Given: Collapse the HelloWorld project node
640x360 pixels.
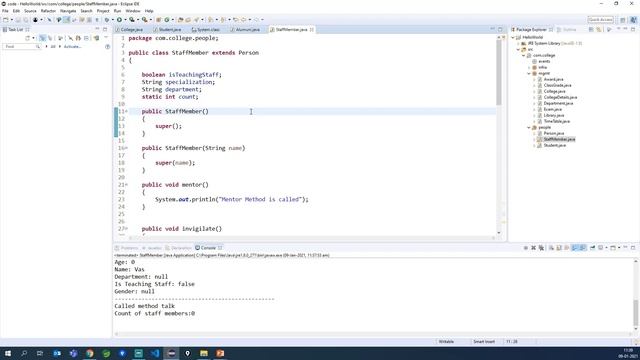Looking at the screenshot, I should click(513, 37).
